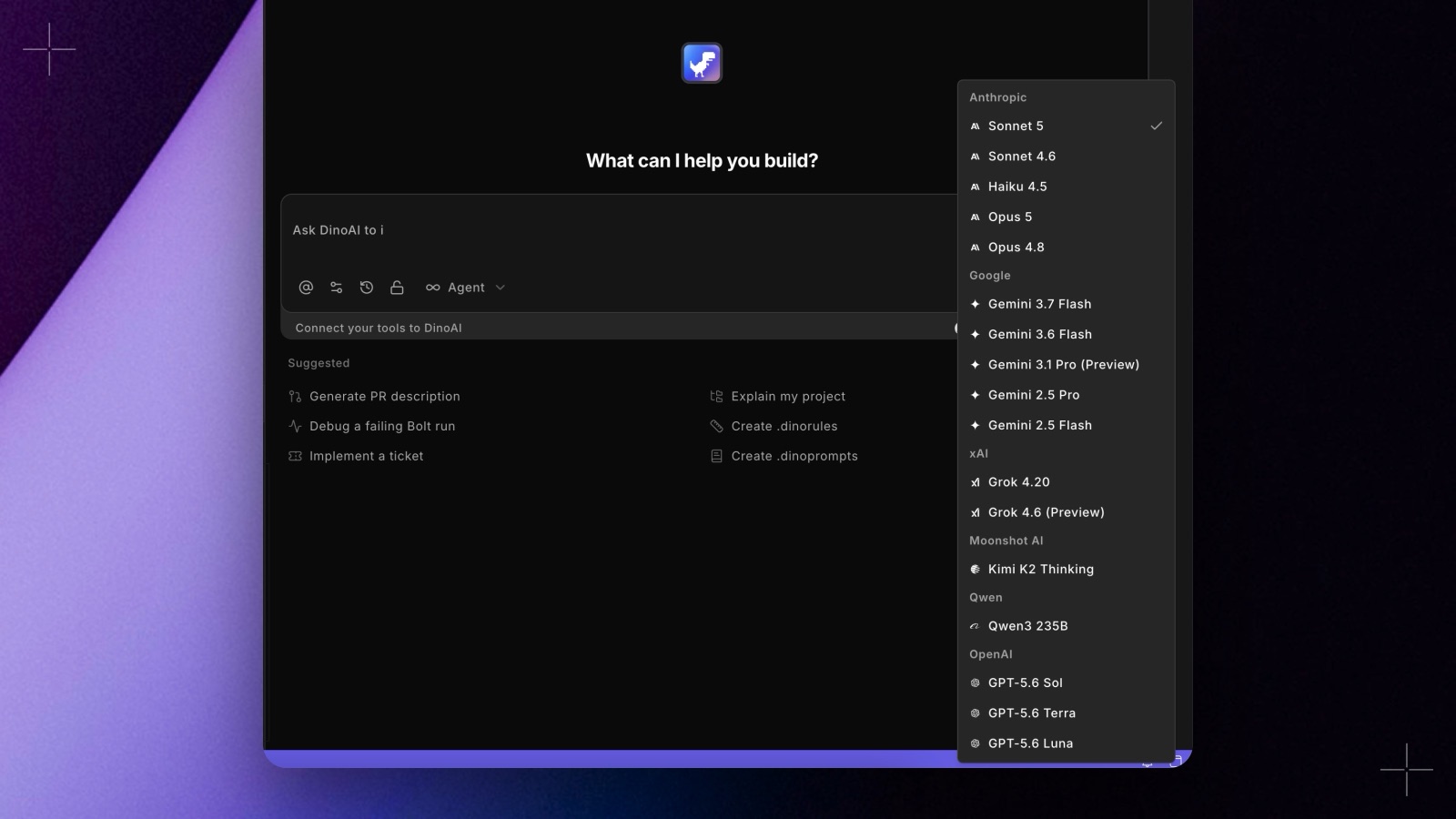Select Implement a ticket suggestion
This screenshot has height=819, width=1456.
[x=356, y=456]
